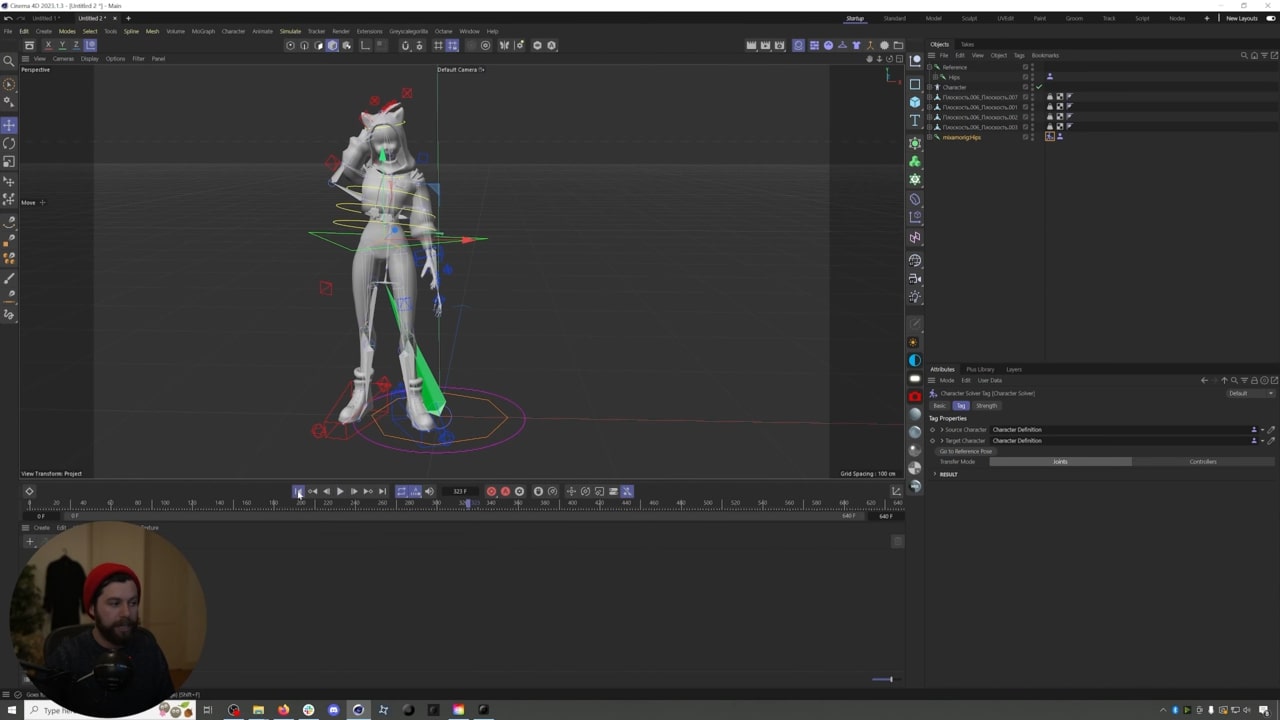Image resolution: width=1280 pixels, height=720 pixels.
Task: Toggle layer checkbox for mixamorig:Hips
Action: [1026, 137]
